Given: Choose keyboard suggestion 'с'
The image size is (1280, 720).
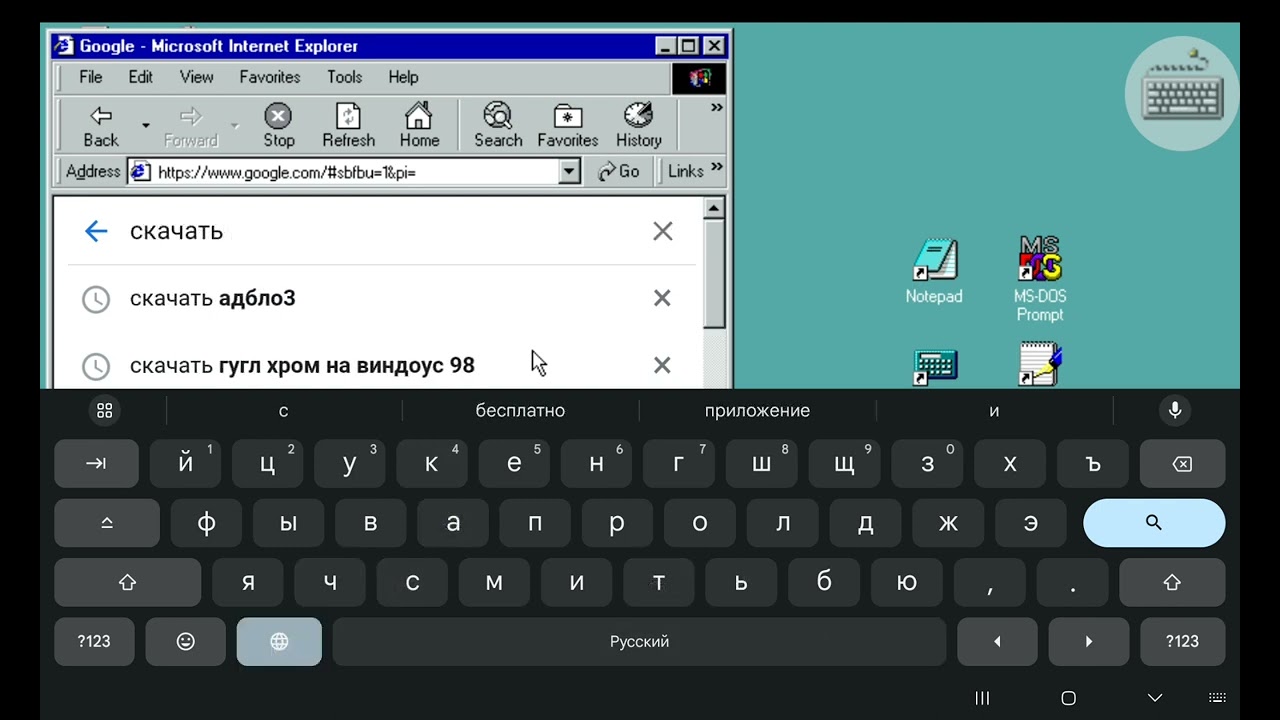Looking at the screenshot, I should (x=284, y=410).
